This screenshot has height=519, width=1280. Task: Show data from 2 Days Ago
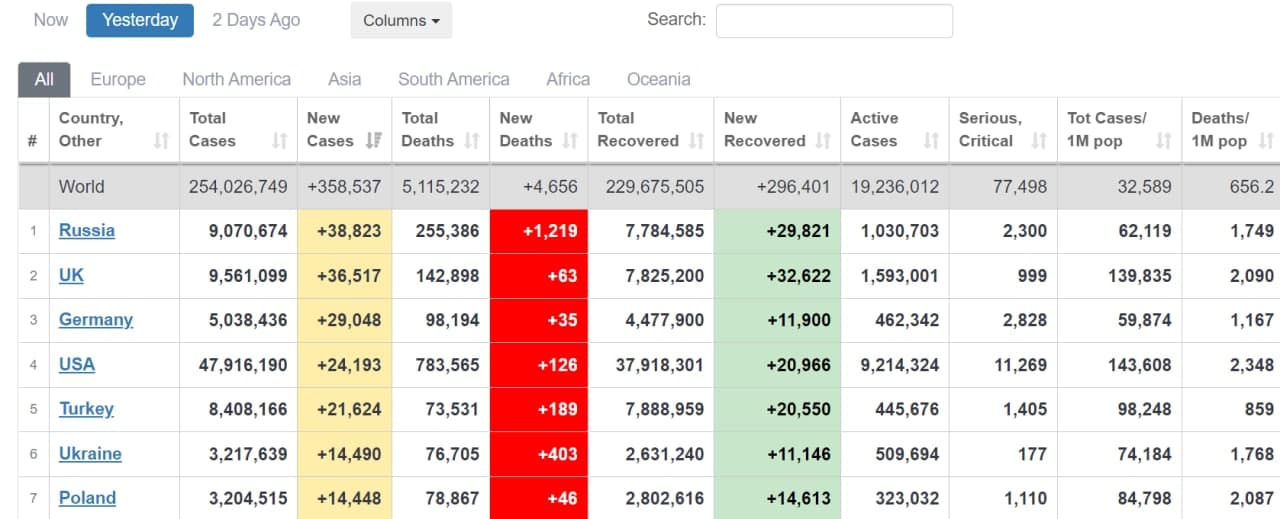point(256,20)
